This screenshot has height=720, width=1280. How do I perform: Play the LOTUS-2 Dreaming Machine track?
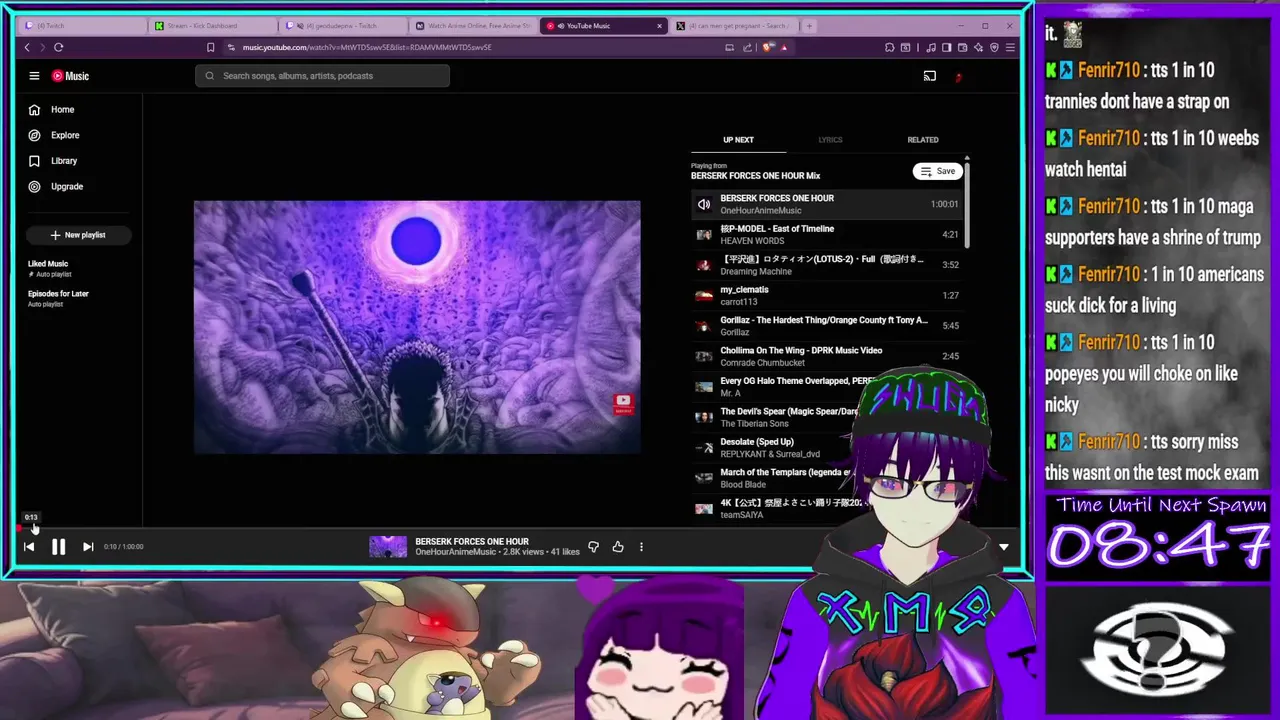click(827, 265)
